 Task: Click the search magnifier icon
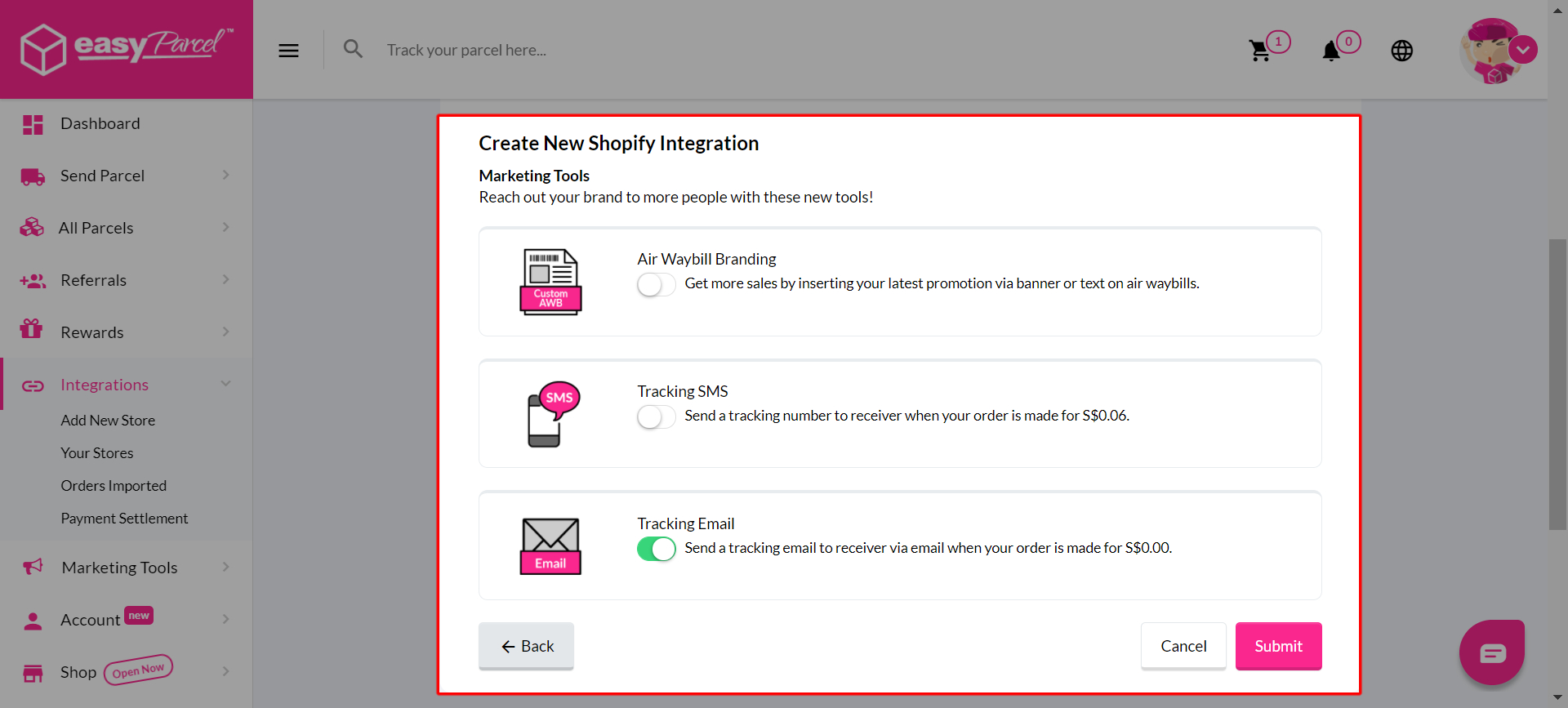click(x=353, y=49)
